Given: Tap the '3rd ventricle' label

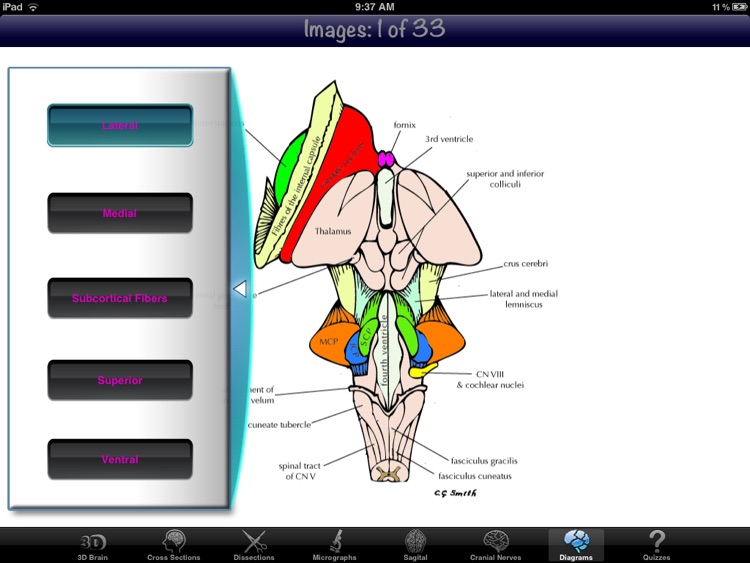Looking at the screenshot, I should coord(449,139).
